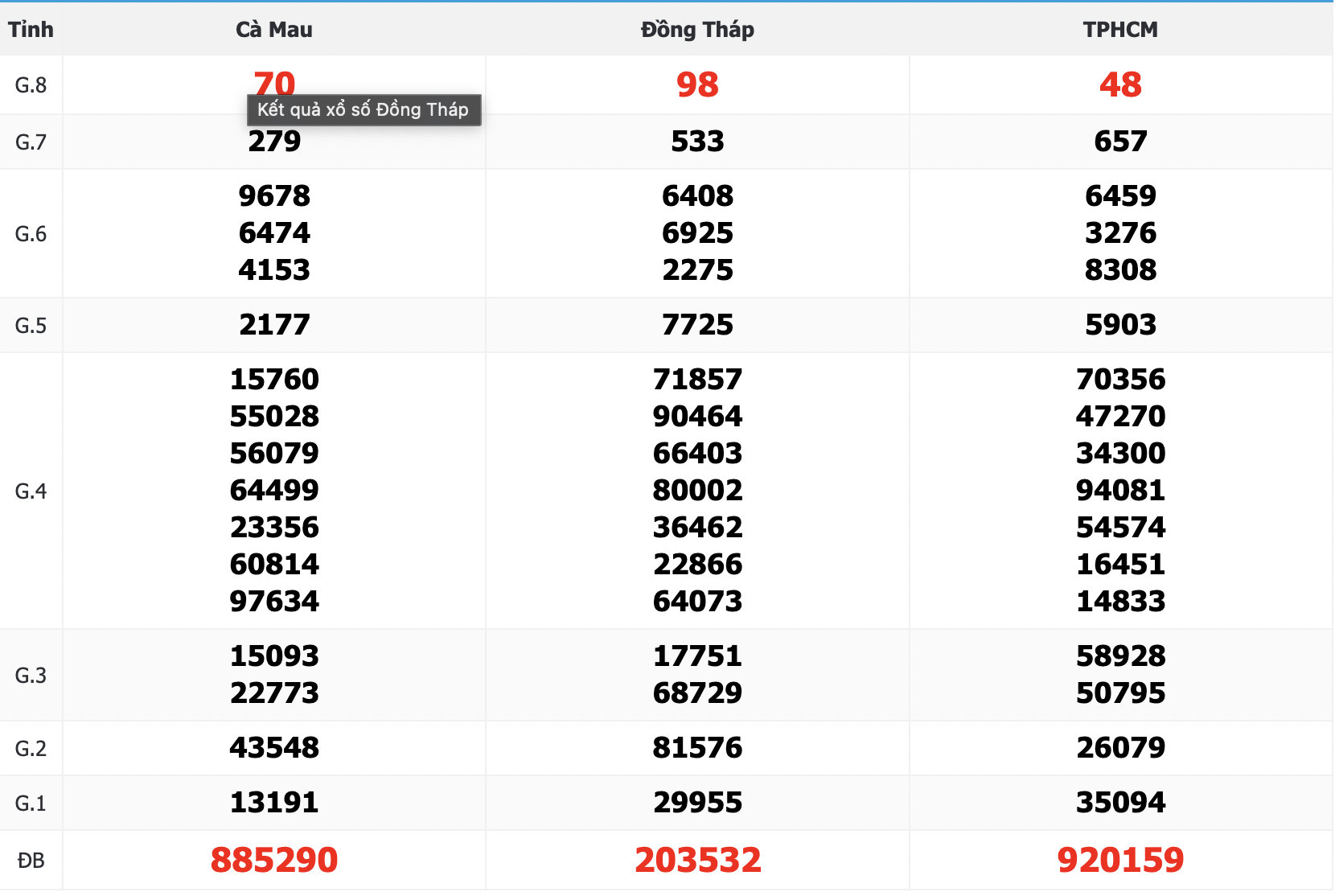Click the TPHCM special prize 920159
Viewport: 1335px width, 896px height.
point(1120,860)
